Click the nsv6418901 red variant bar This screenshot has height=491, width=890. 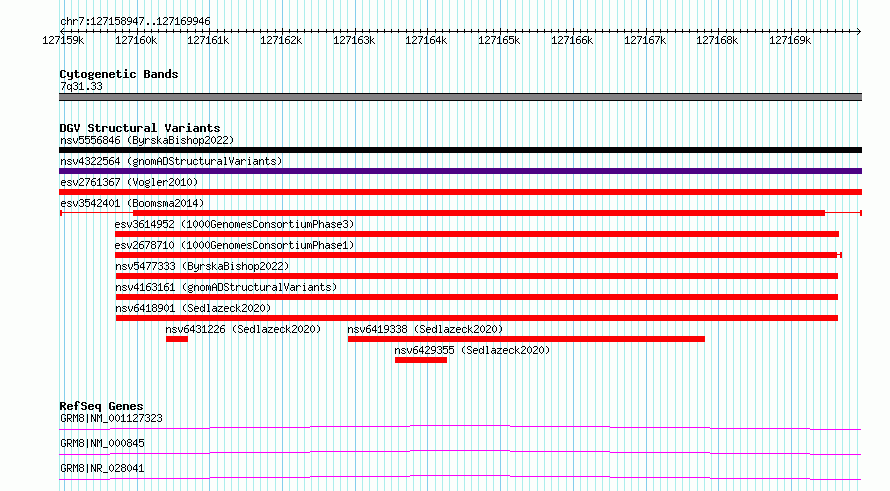click(477, 318)
